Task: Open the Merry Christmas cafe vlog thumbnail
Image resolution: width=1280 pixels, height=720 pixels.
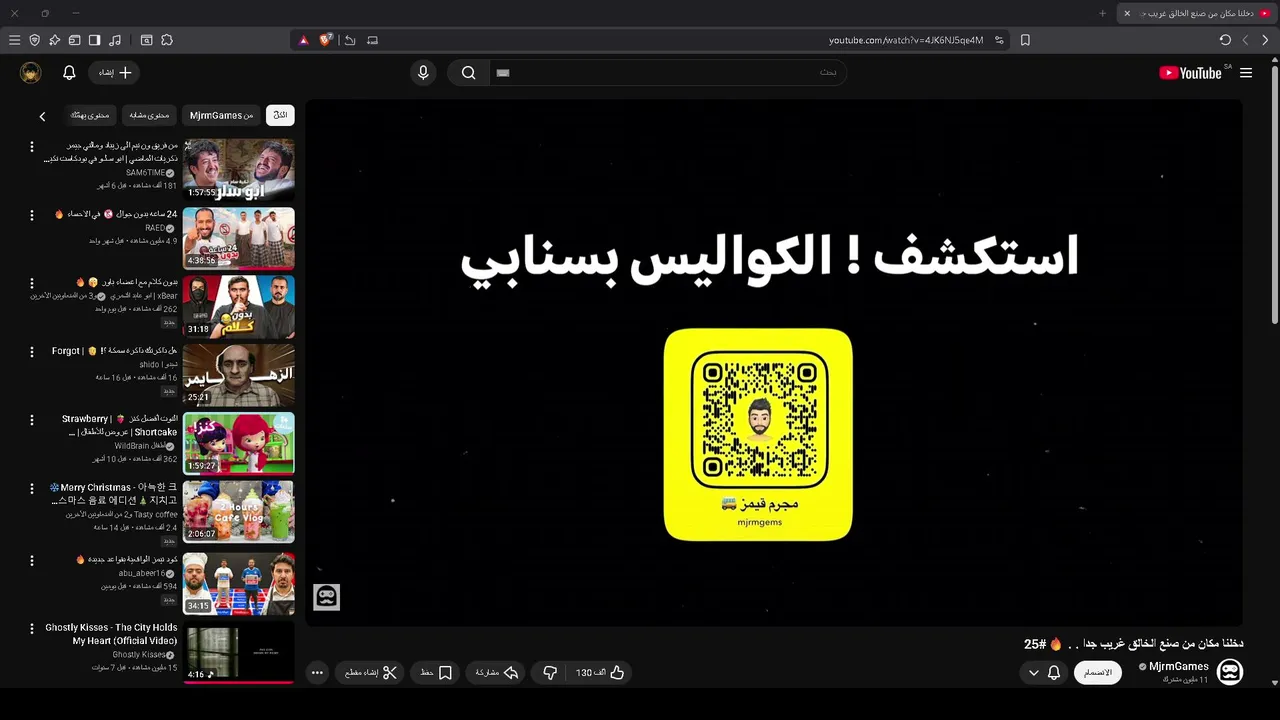Action: tap(239, 511)
